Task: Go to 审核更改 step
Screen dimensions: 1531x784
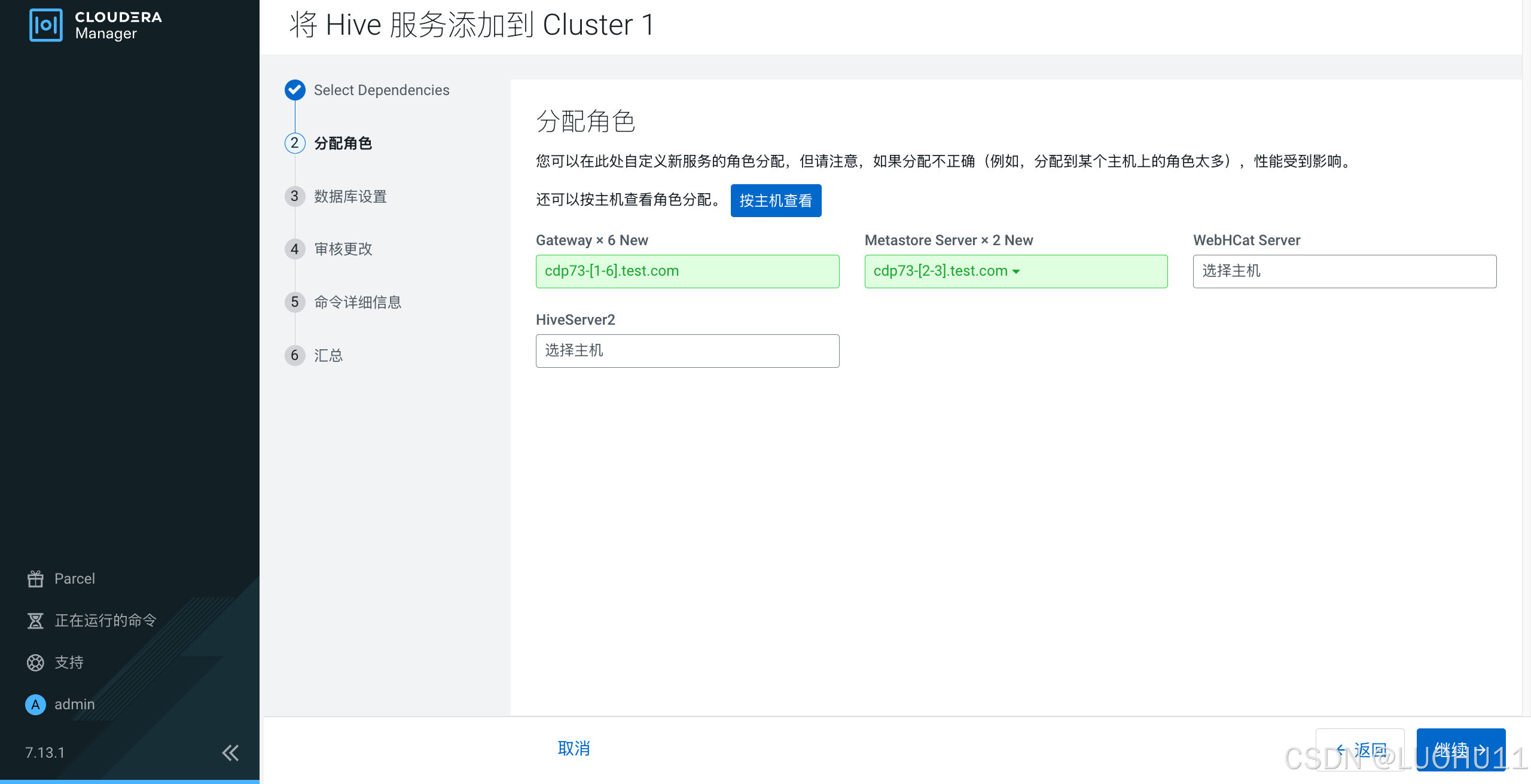Action: (x=343, y=249)
